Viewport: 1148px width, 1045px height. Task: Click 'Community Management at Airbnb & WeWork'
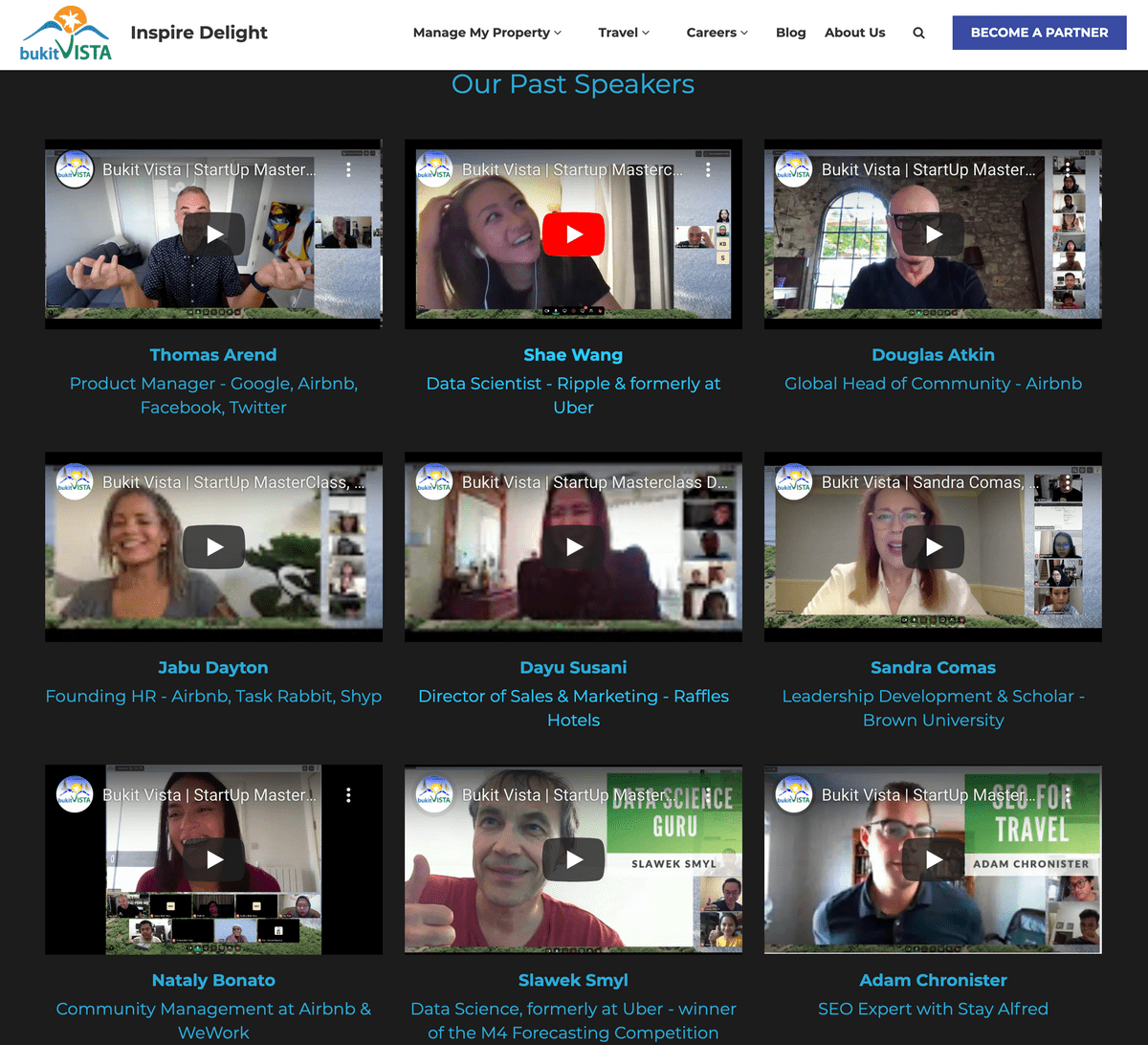[213, 1021]
